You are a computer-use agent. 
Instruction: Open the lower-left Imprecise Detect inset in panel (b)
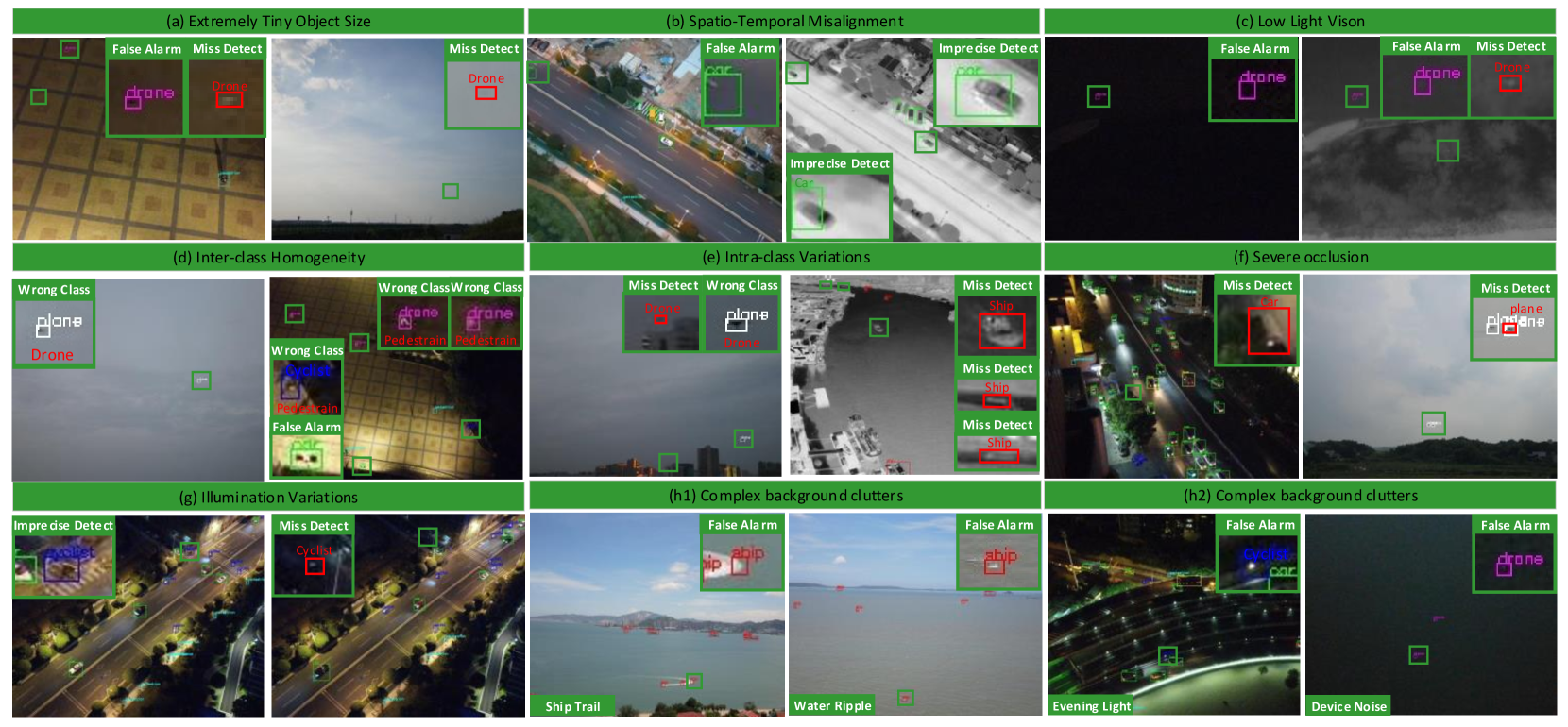(x=840, y=196)
